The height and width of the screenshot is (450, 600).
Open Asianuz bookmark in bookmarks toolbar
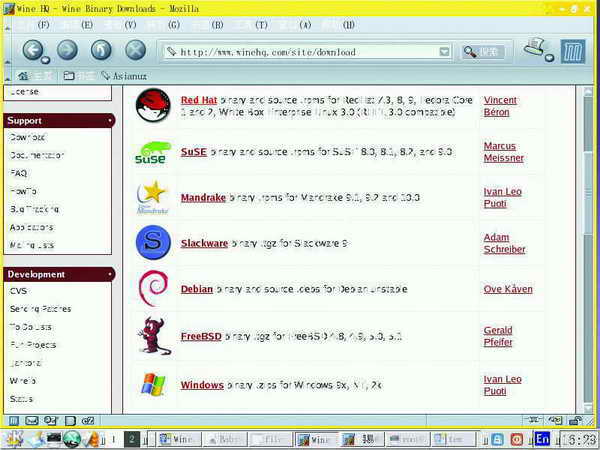coord(125,75)
